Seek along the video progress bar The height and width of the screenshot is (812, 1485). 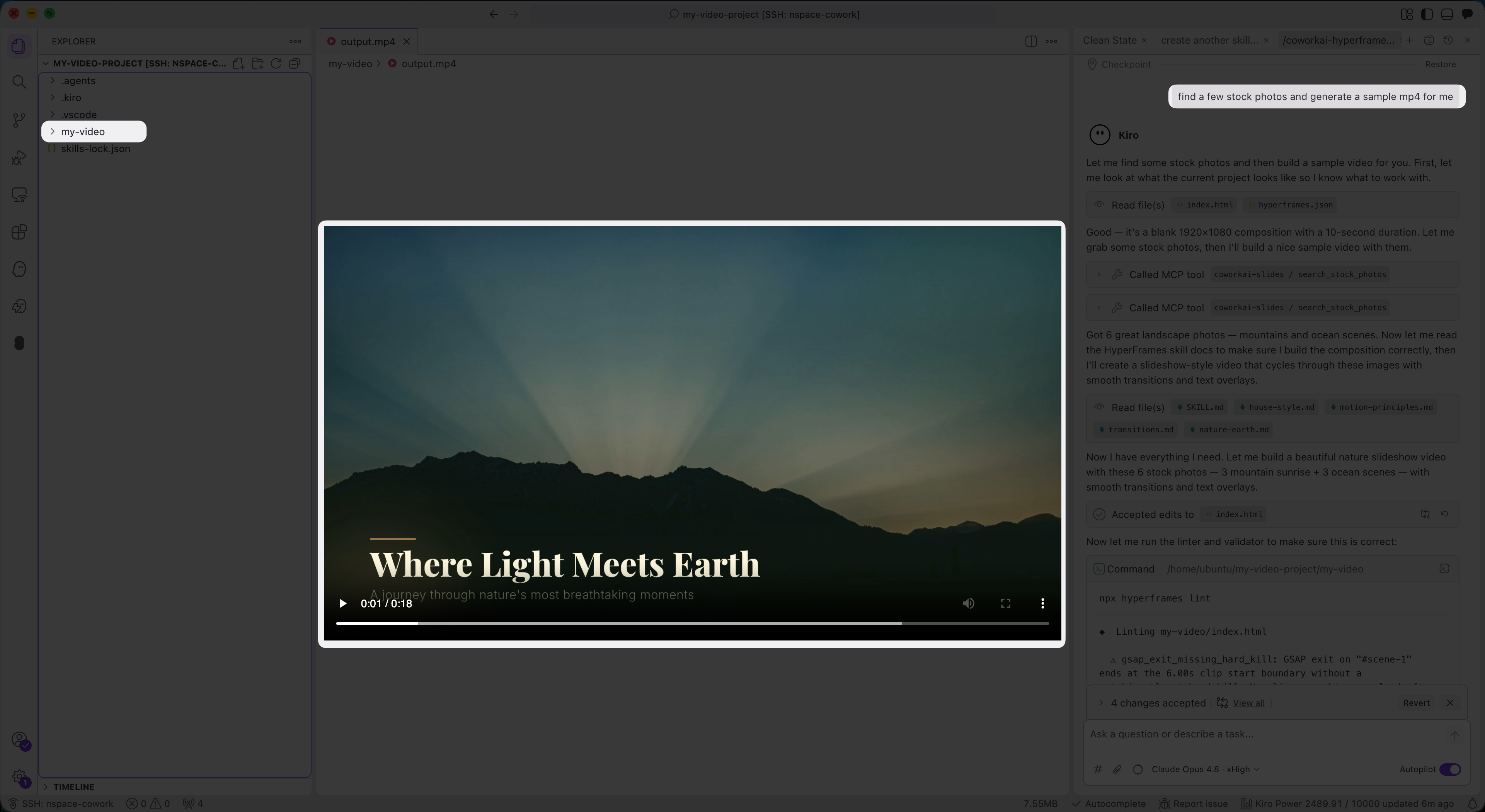click(x=692, y=623)
